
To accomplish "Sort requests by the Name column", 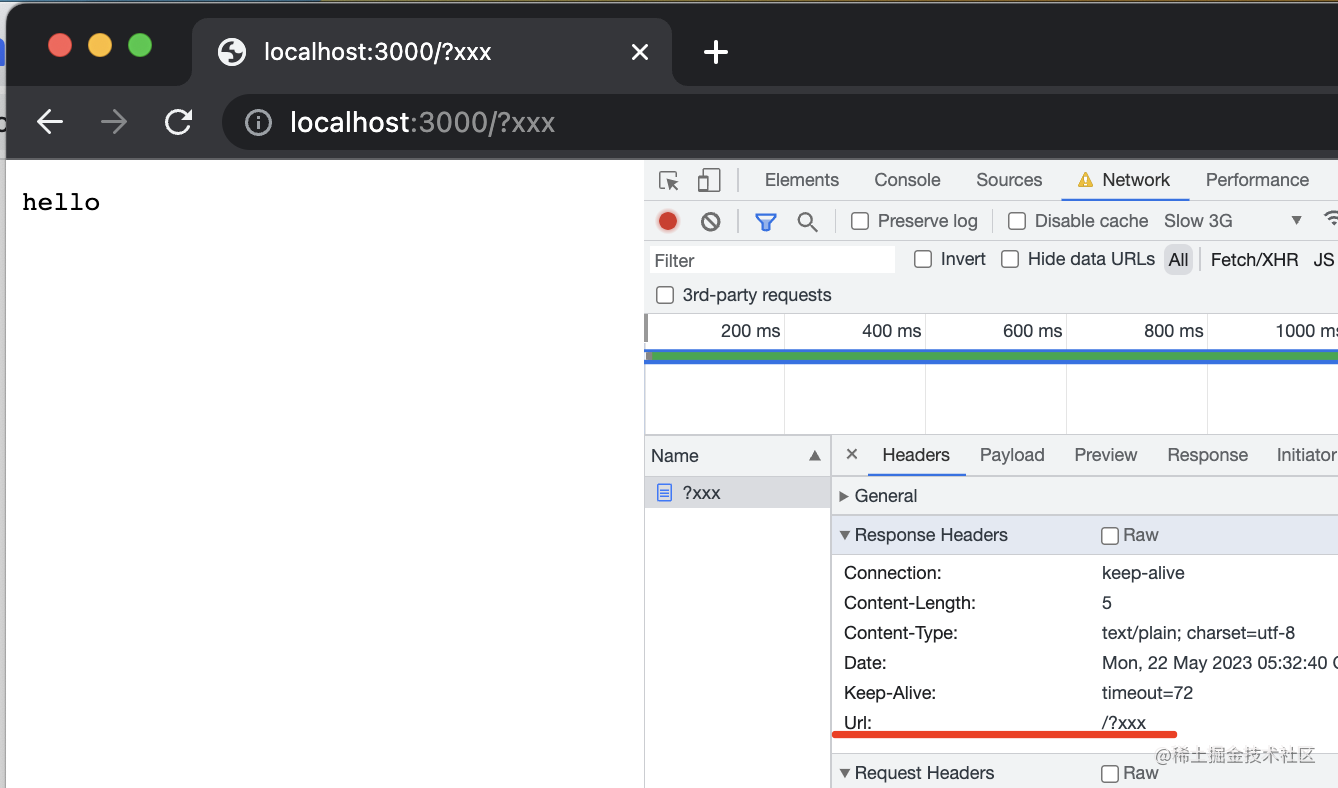I will click(x=737, y=456).
